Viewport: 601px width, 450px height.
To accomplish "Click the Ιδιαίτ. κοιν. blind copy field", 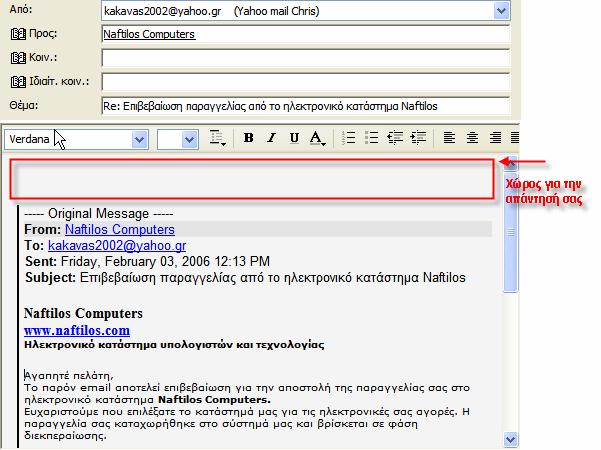I will point(306,82).
